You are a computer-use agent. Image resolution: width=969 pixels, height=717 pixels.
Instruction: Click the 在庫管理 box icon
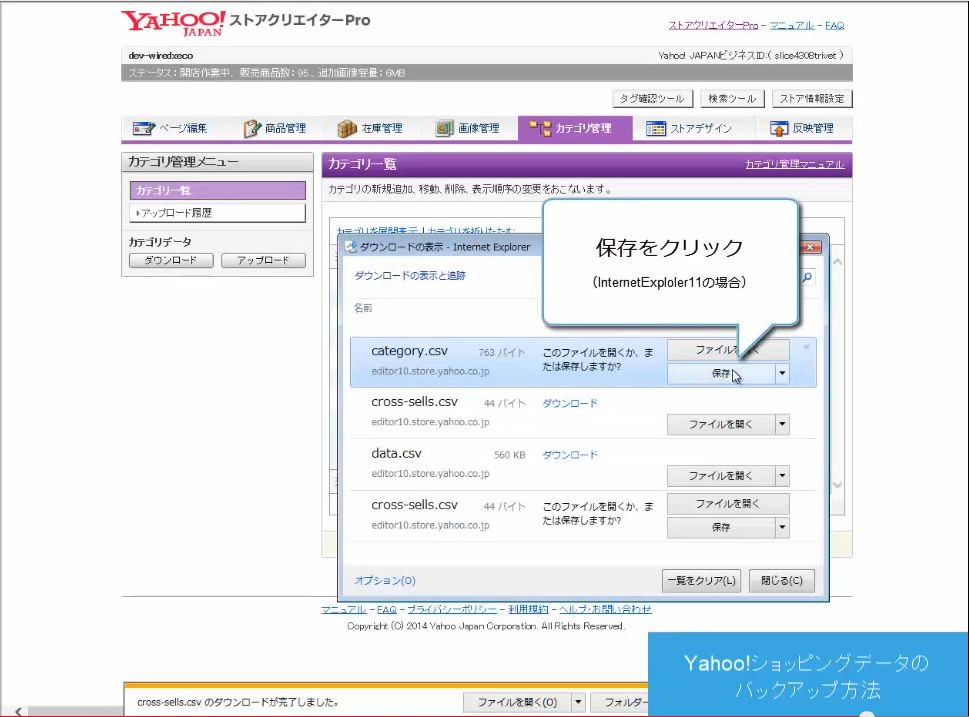[347, 129]
